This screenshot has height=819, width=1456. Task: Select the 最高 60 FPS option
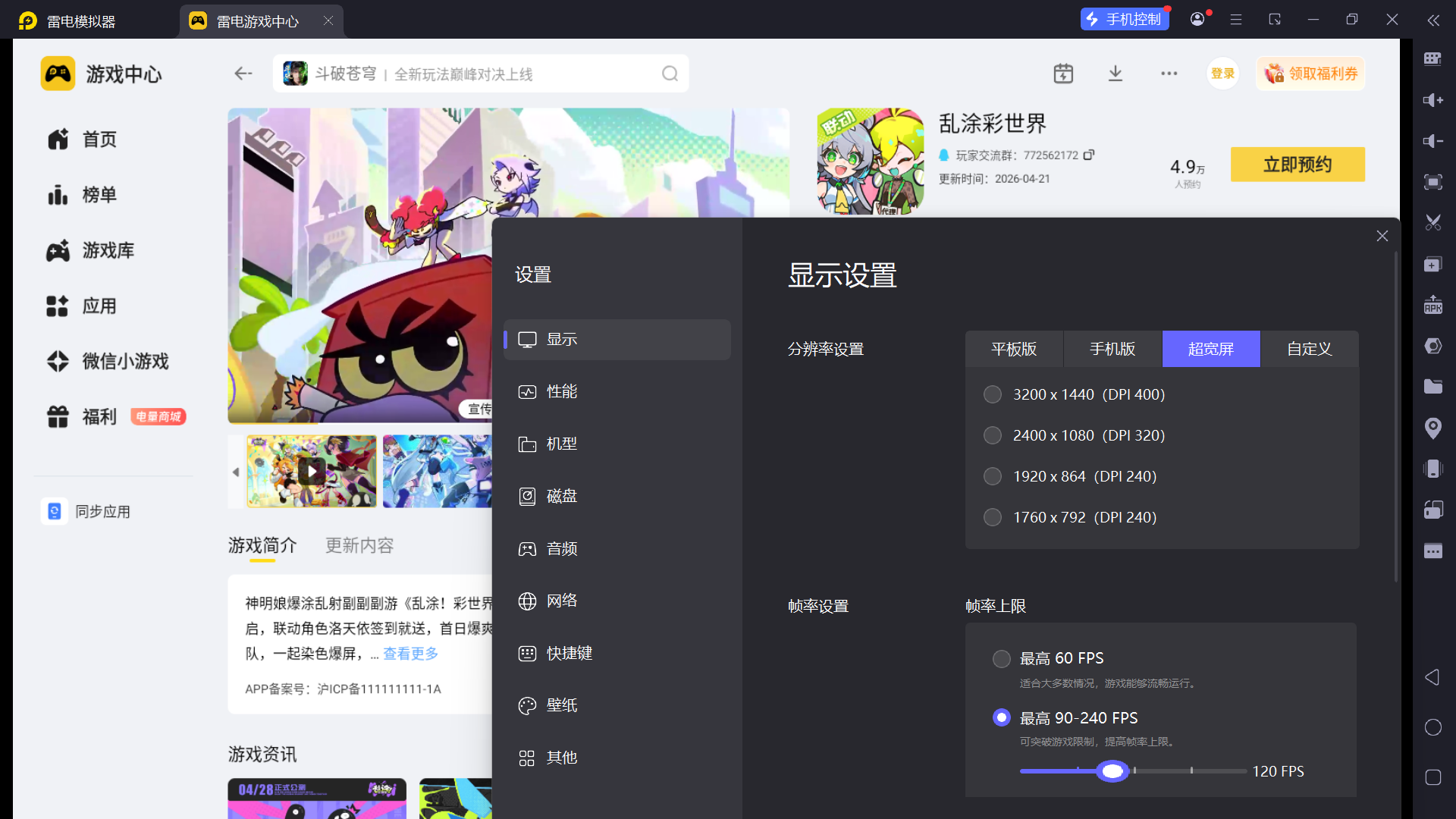pyautogui.click(x=1002, y=658)
